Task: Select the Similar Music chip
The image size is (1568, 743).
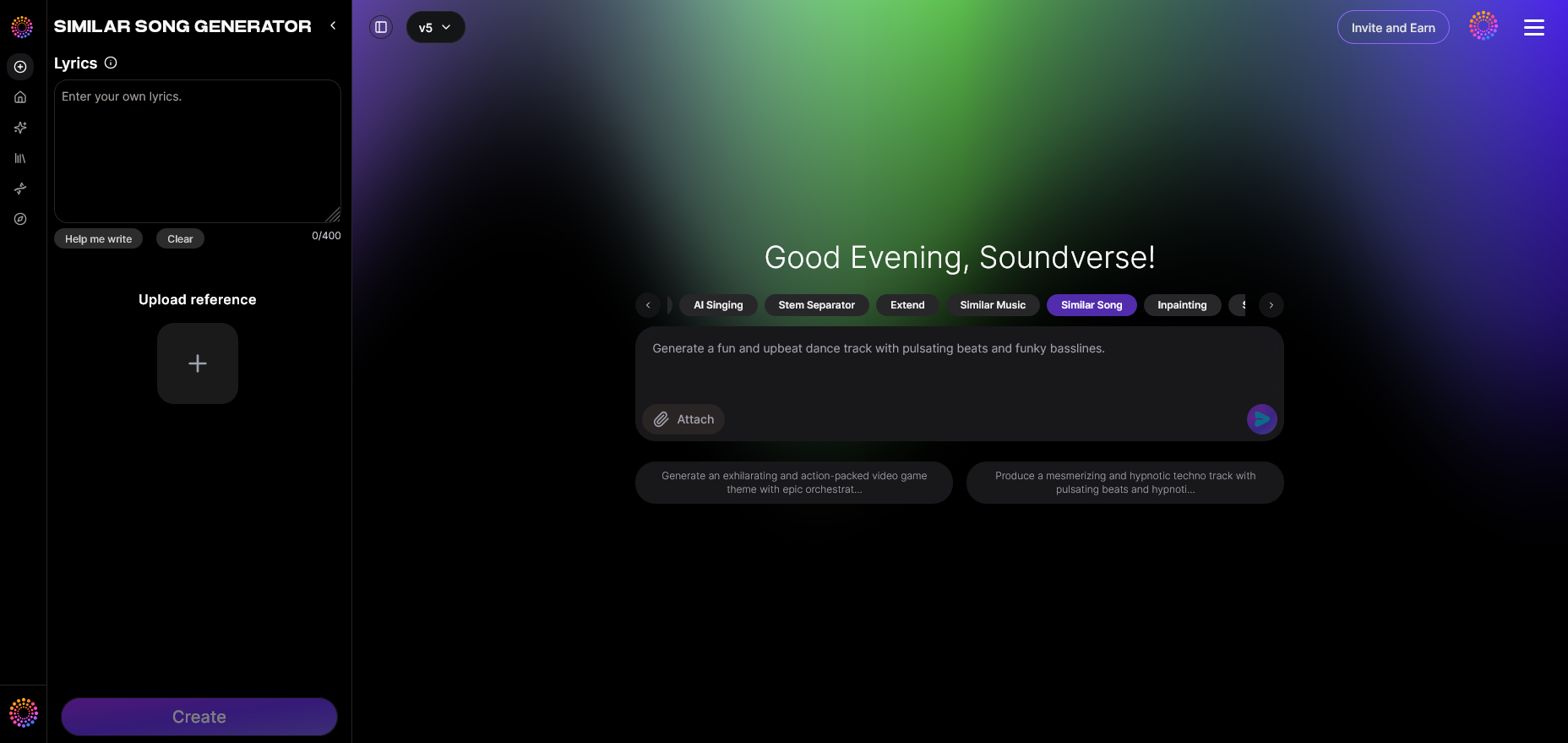Action: click(993, 305)
